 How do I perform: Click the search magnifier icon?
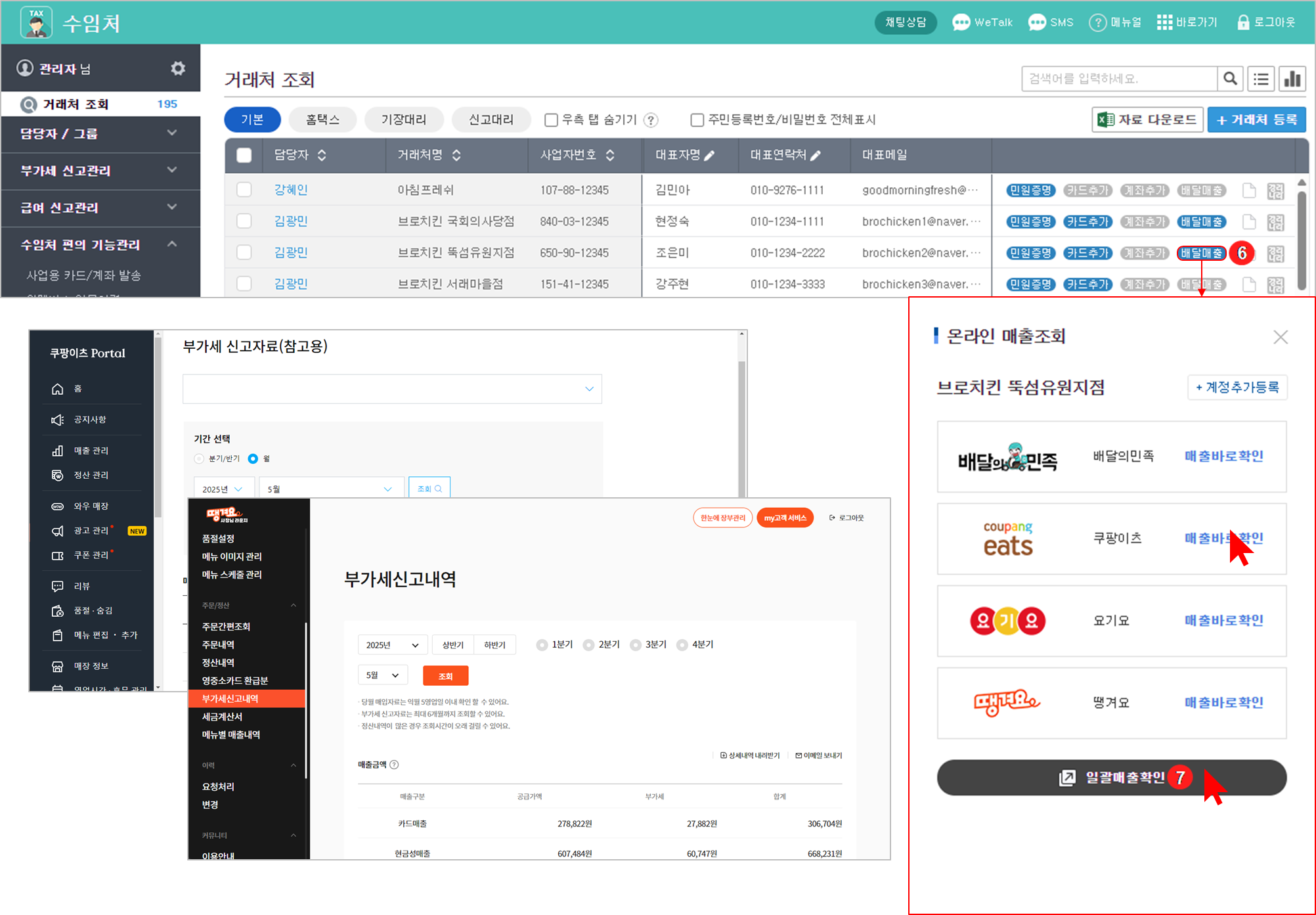coord(1230,79)
